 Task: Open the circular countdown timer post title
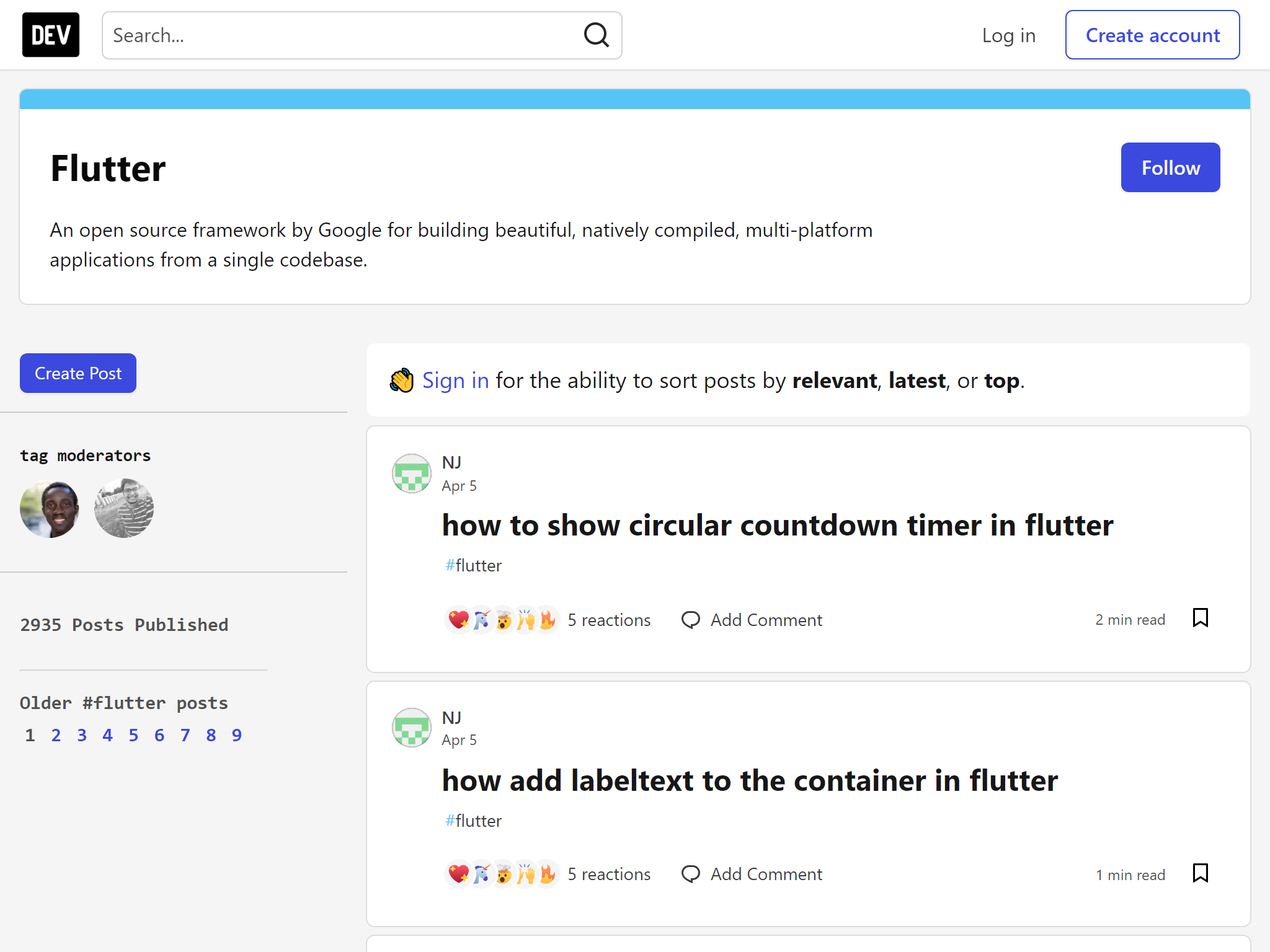click(778, 526)
